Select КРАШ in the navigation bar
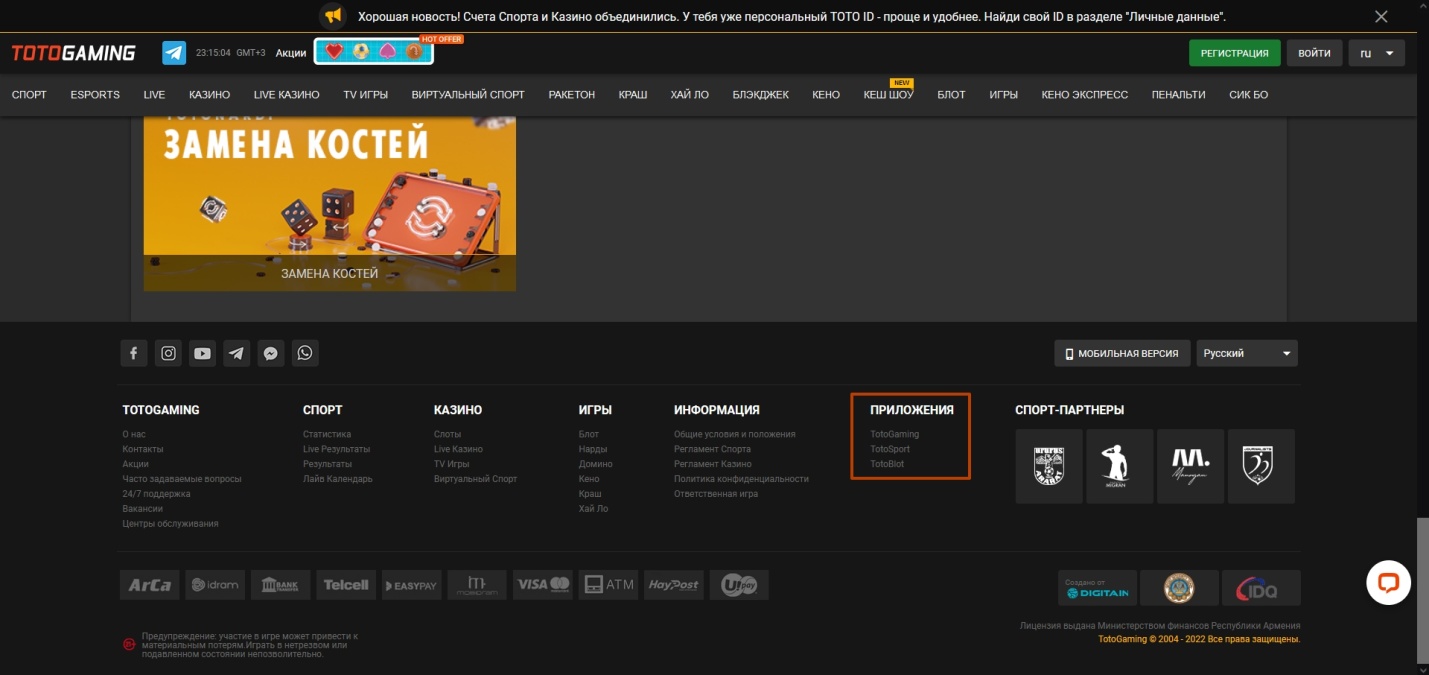The image size is (1429, 675). click(x=633, y=95)
